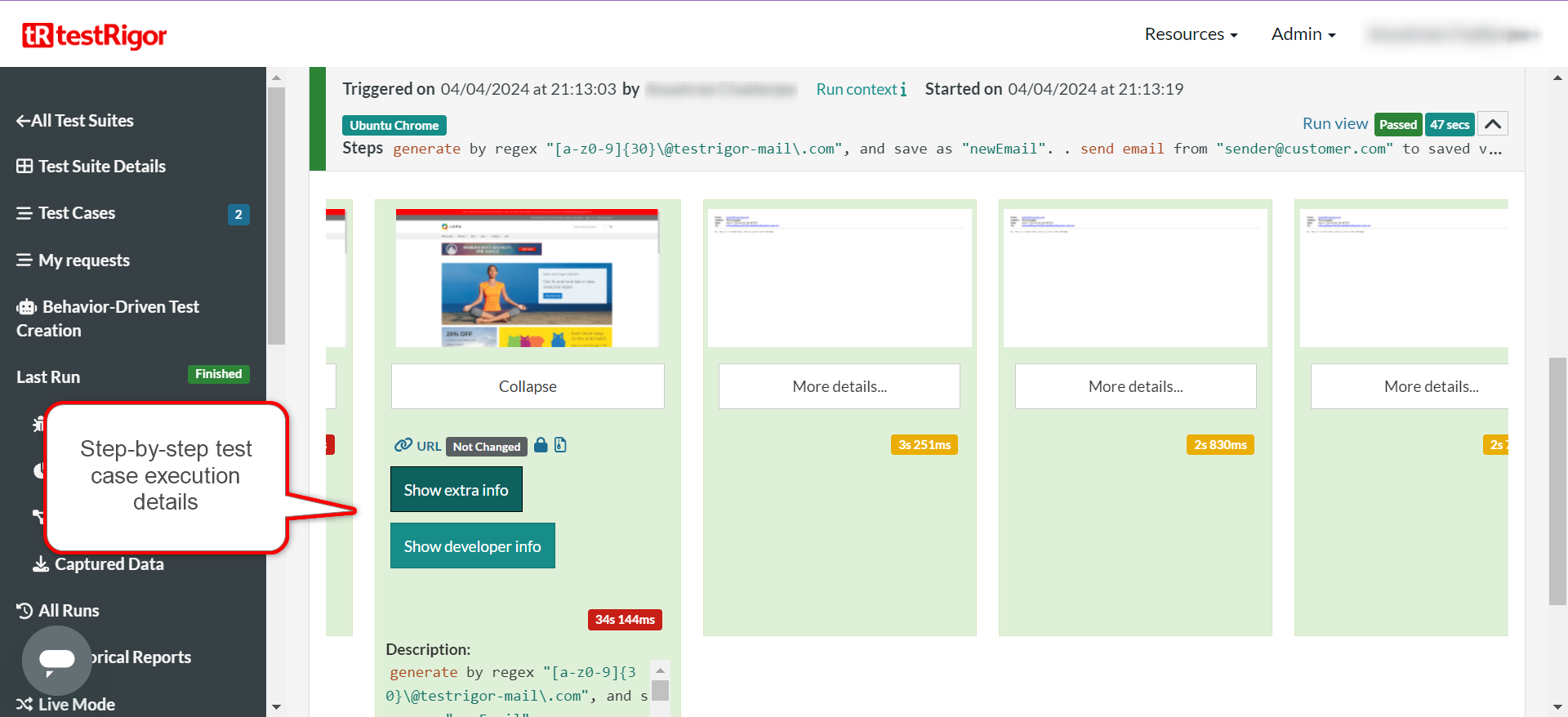Click the Captured Data download icon
The height and width of the screenshot is (717, 1568).
click(x=40, y=564)
